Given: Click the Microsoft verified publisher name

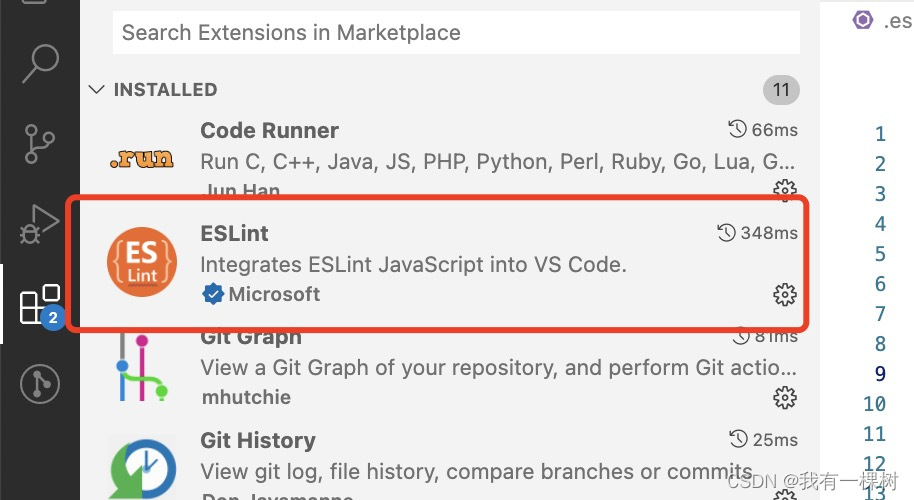Looking at the screenshot, I should [x=274, y=294].
